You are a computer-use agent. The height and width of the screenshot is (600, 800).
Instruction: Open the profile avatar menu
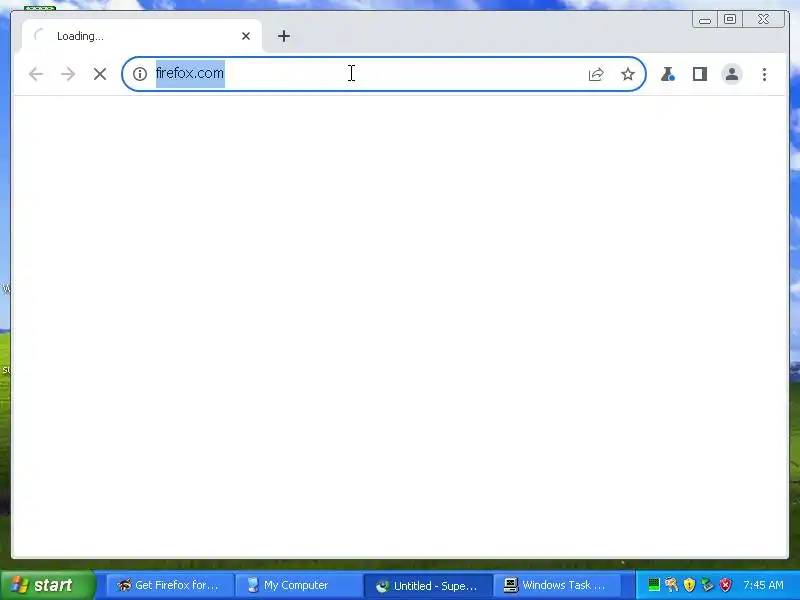(732, 74)
